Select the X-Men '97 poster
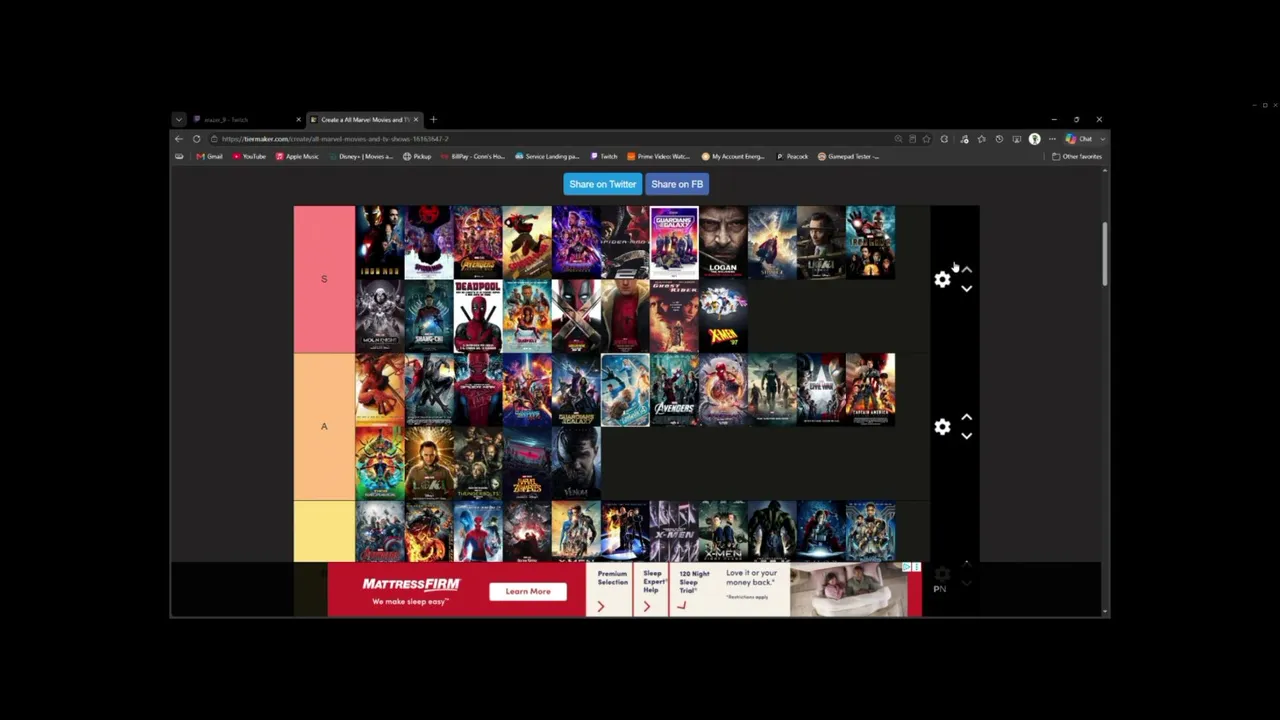This screenshot has height=720, width=1280. pyautogui.click(x=723, y=316)
